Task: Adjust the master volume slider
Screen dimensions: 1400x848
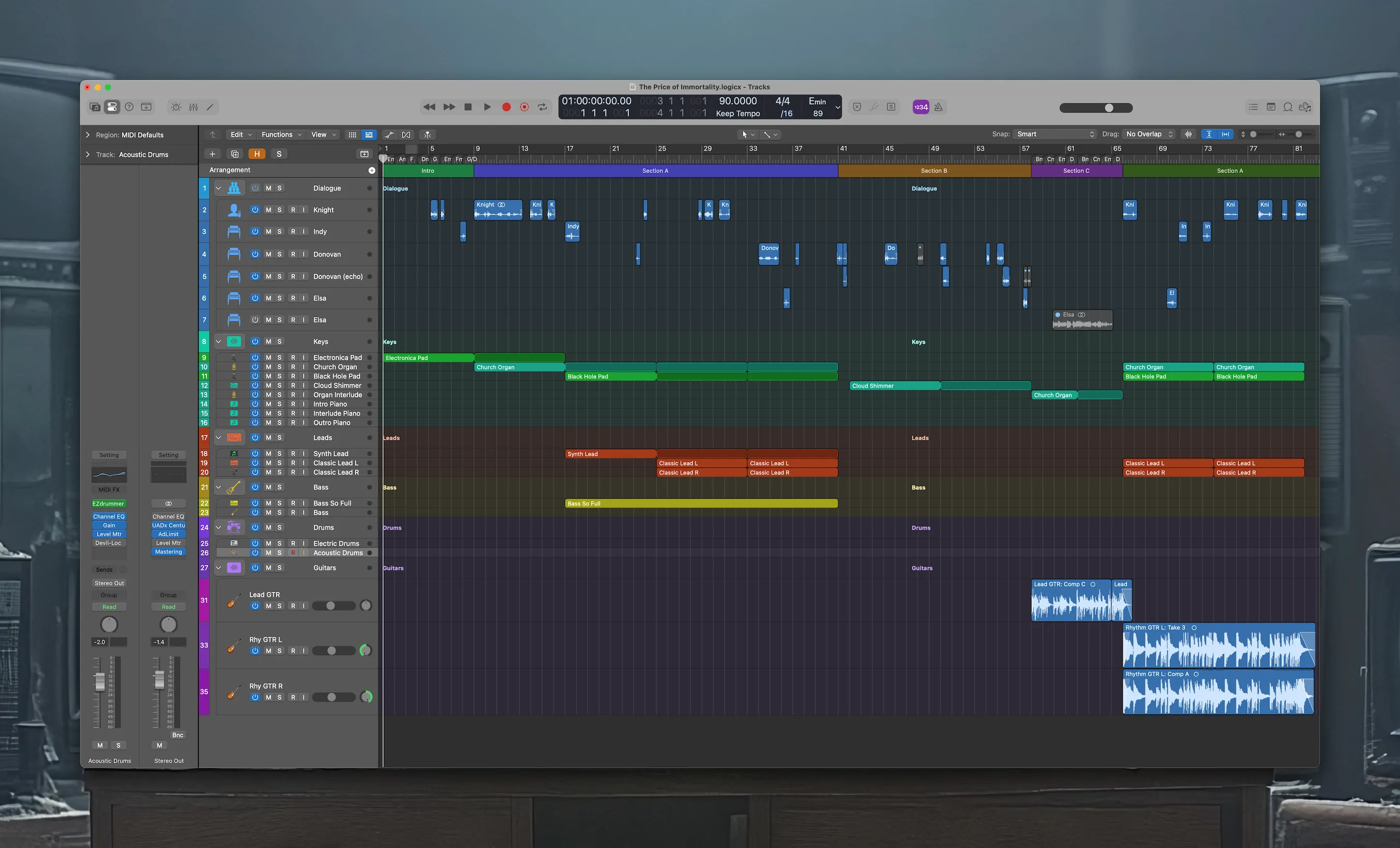Action: pyautogui.click(x=1108, y=107)
